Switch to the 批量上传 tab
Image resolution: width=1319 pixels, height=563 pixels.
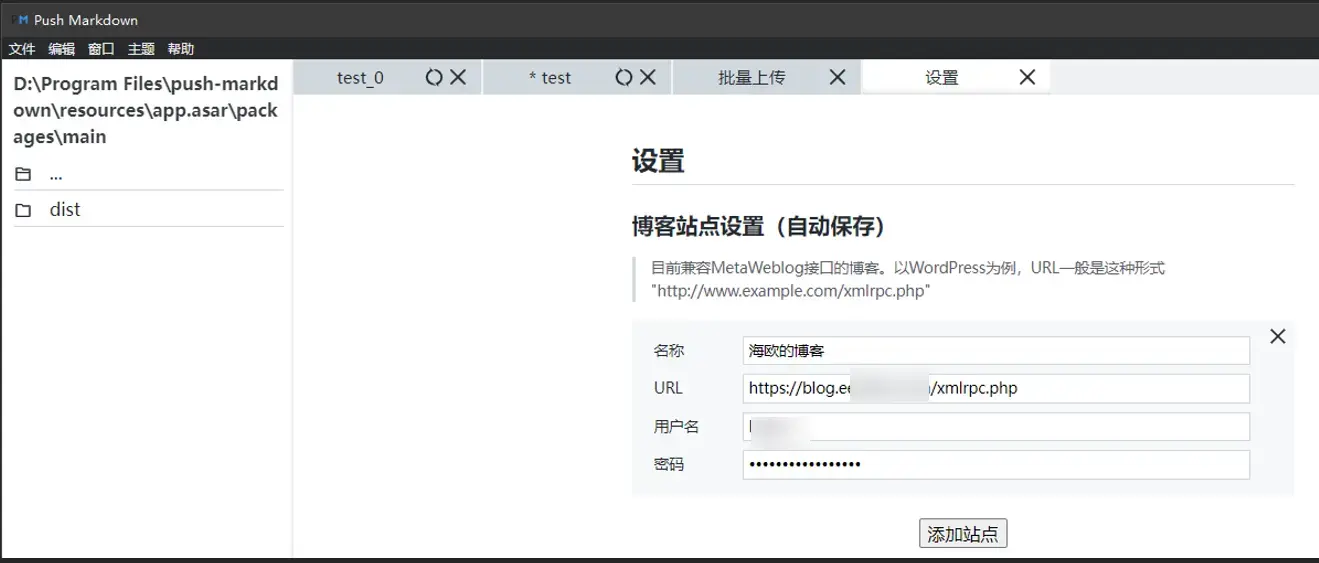[751, 77]
